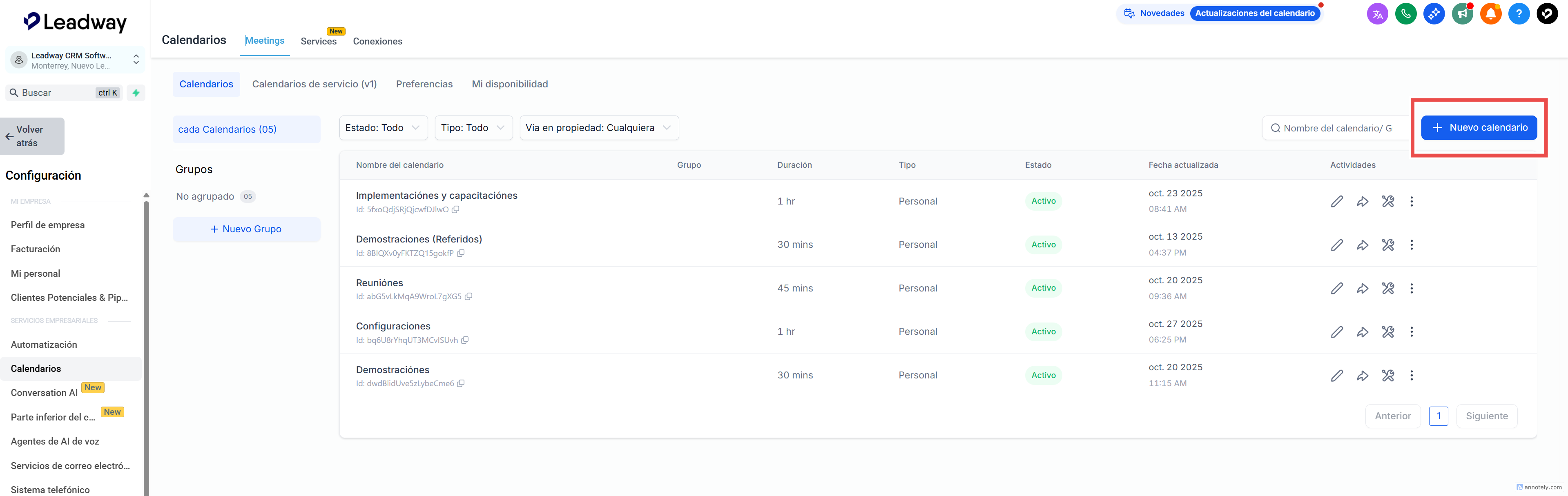This screenshot has width=1568, height=496.
Task: Click the language translate icon in header
Action: pyautogui.click(x=1377, y=13)
